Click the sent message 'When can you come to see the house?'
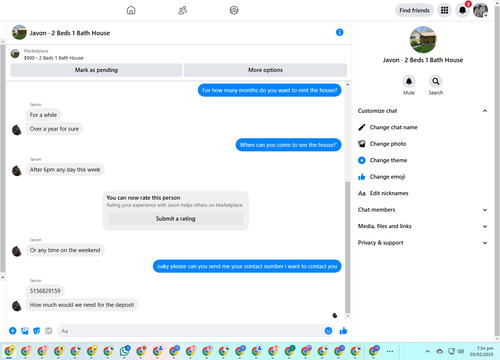The height and width of the screenshot is (360, 500). [288, 145]
